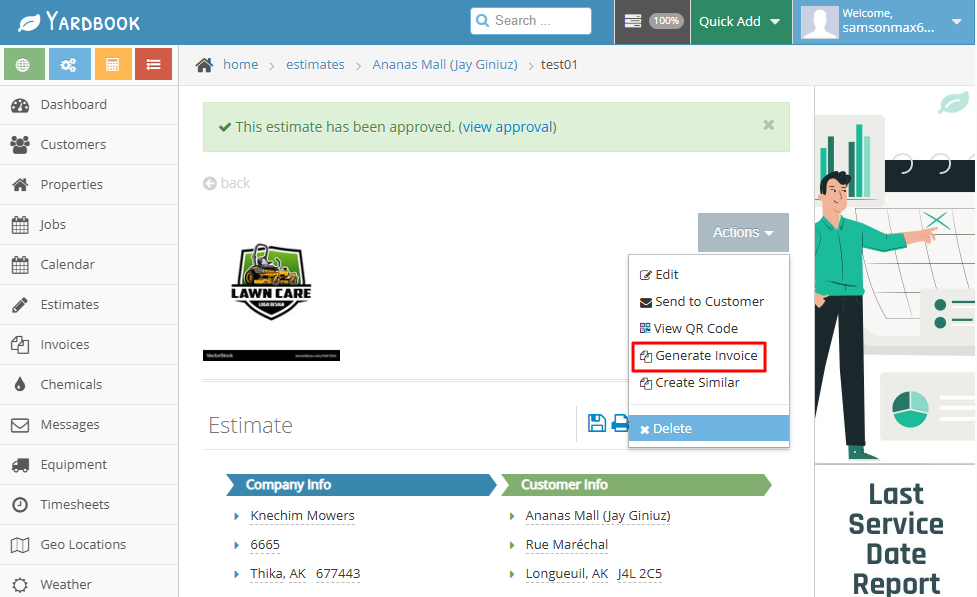Open the Actions dropdown button

[x=743, y=232]
